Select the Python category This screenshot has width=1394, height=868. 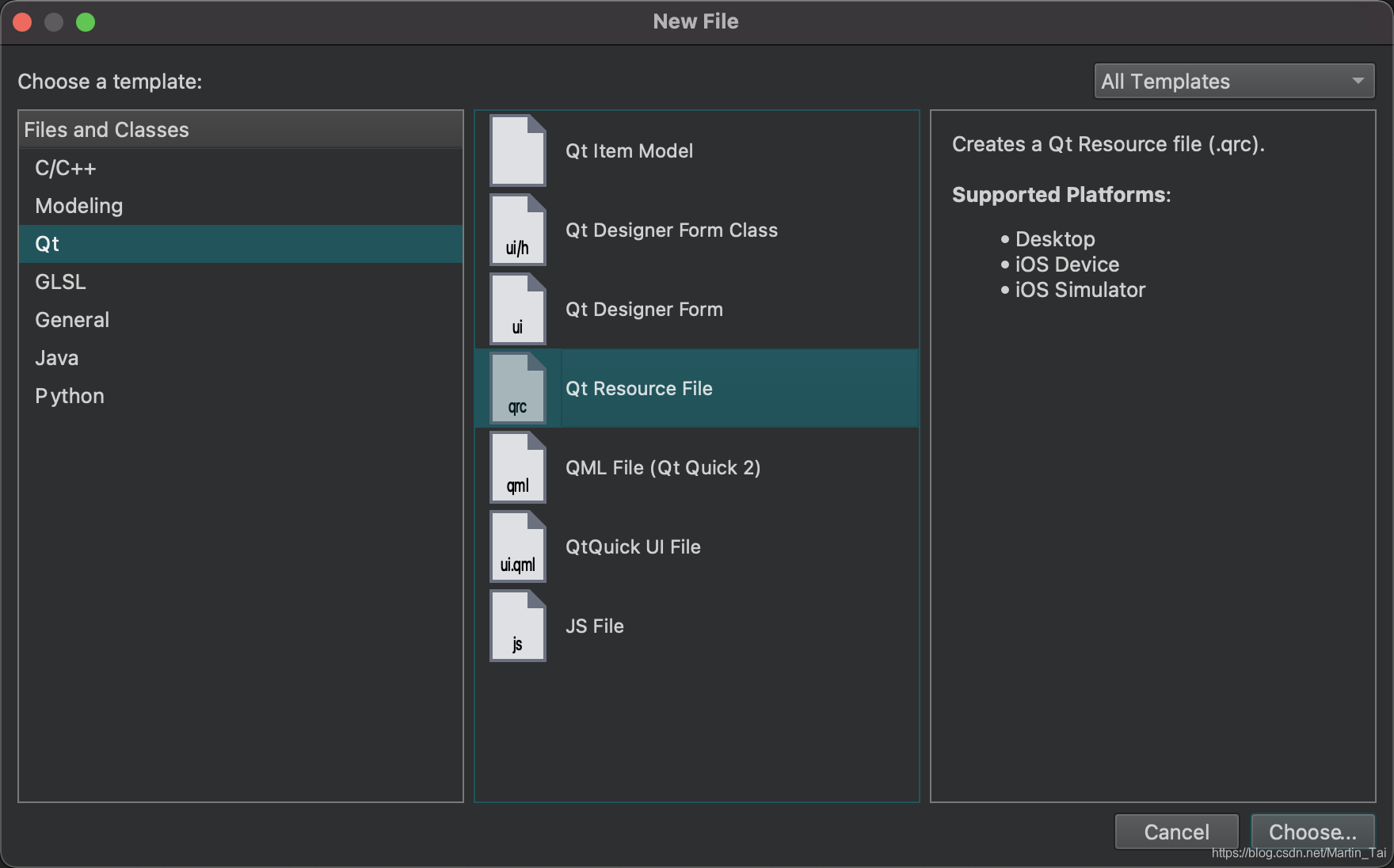[241, 396]
